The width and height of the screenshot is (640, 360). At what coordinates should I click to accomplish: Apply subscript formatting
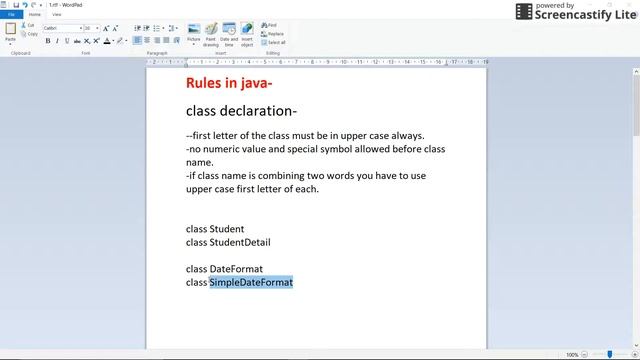click(x=87, y=41)
